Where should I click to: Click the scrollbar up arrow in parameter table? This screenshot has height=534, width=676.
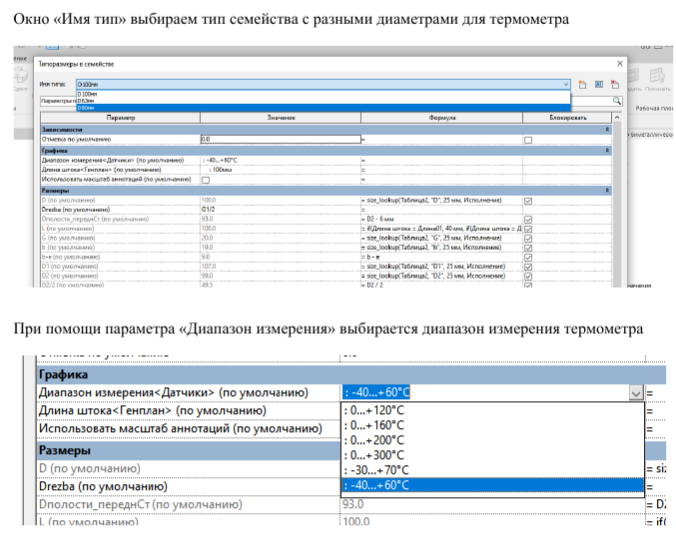tap(617, 118)
